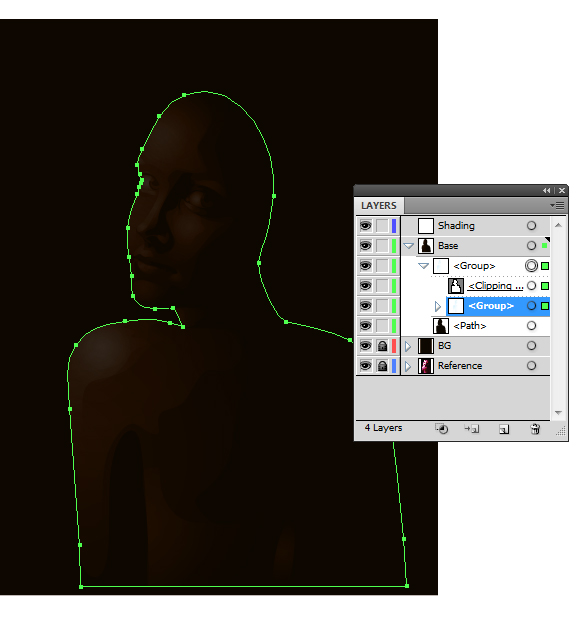Hide the Base layer via its eye icon
Viewport: 576px width, 620px height.
(x=365, y=246)
